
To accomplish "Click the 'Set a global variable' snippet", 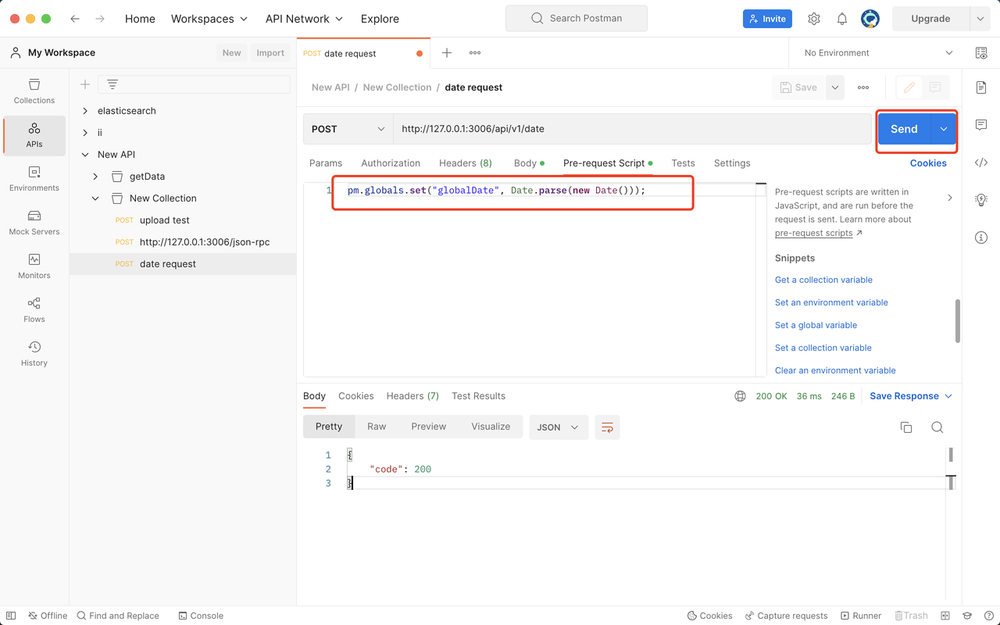I will pyautogui.click(x=816, y=325).
